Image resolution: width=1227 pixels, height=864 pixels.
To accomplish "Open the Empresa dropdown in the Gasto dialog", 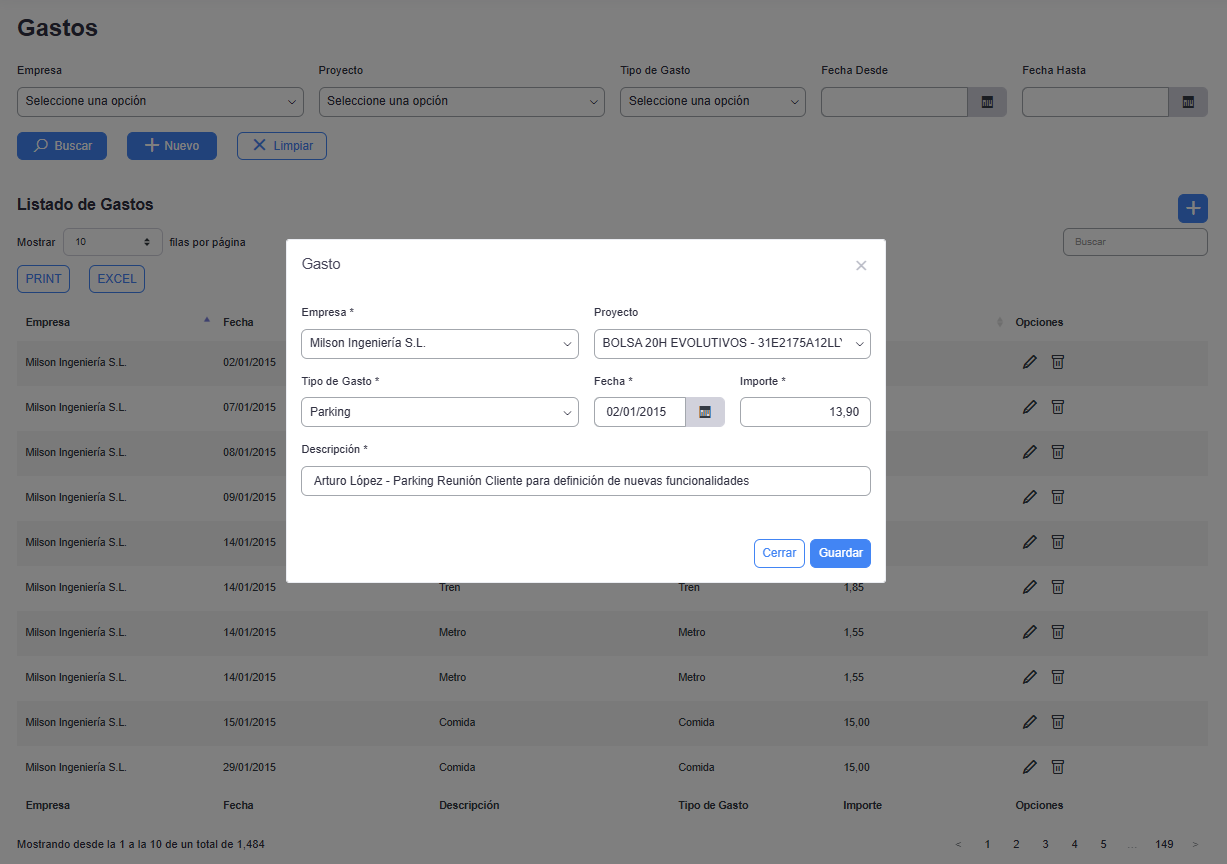I will point(439,344).
